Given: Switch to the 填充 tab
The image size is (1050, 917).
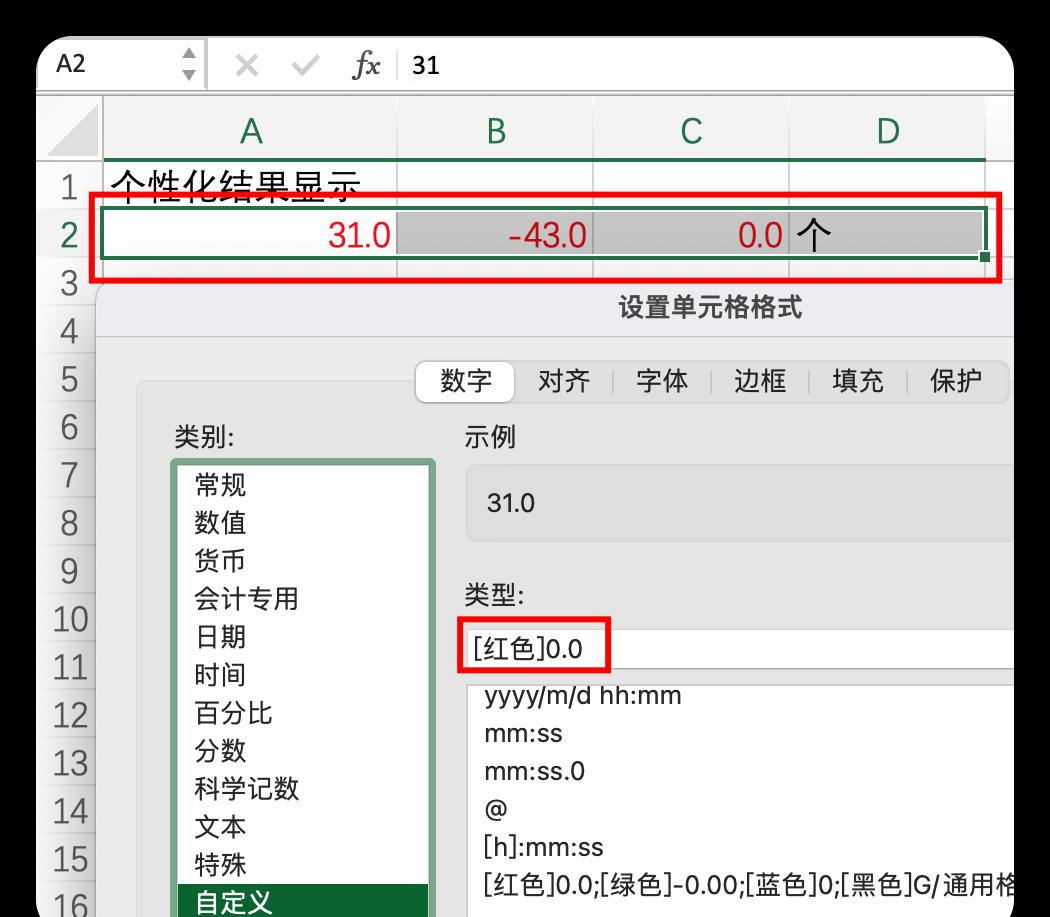Looking at the screenshot, I should pos(858,381).
